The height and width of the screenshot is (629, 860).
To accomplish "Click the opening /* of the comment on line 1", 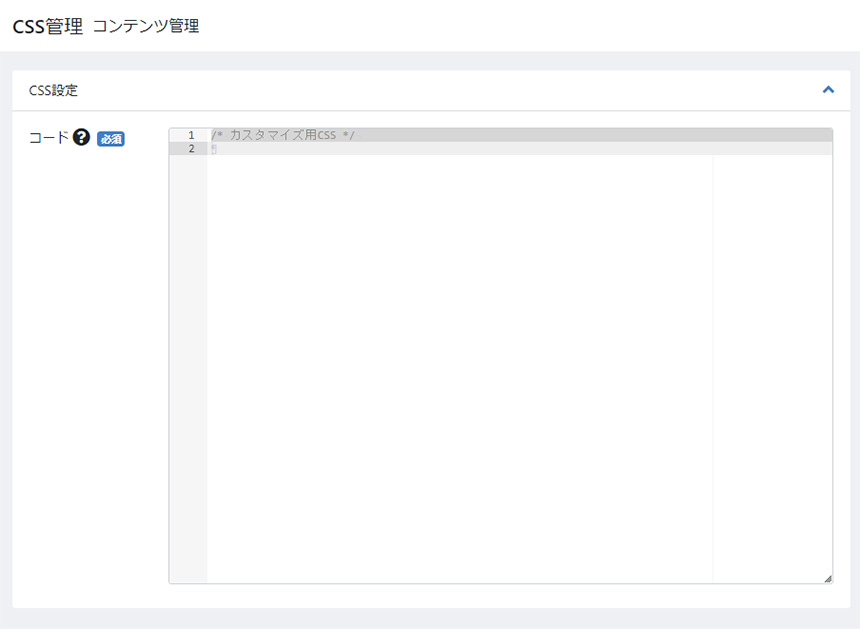I will click(x=216, y=135).
